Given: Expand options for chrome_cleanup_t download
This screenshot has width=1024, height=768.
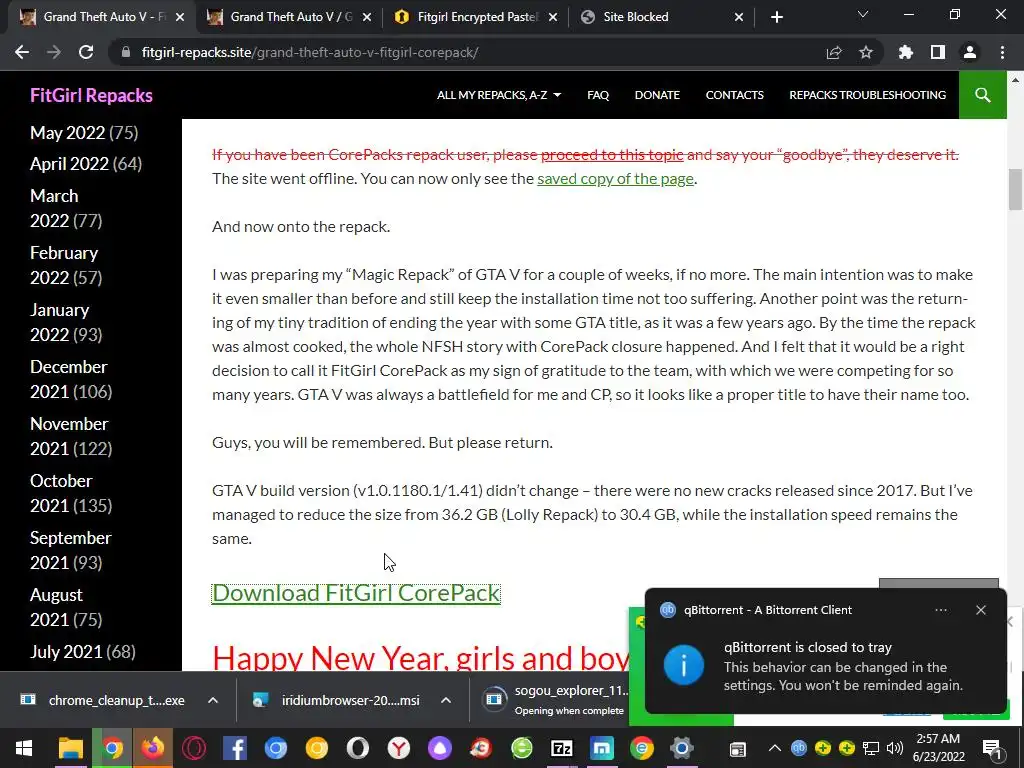Looking at the screenshot, I should pos(213,700).
